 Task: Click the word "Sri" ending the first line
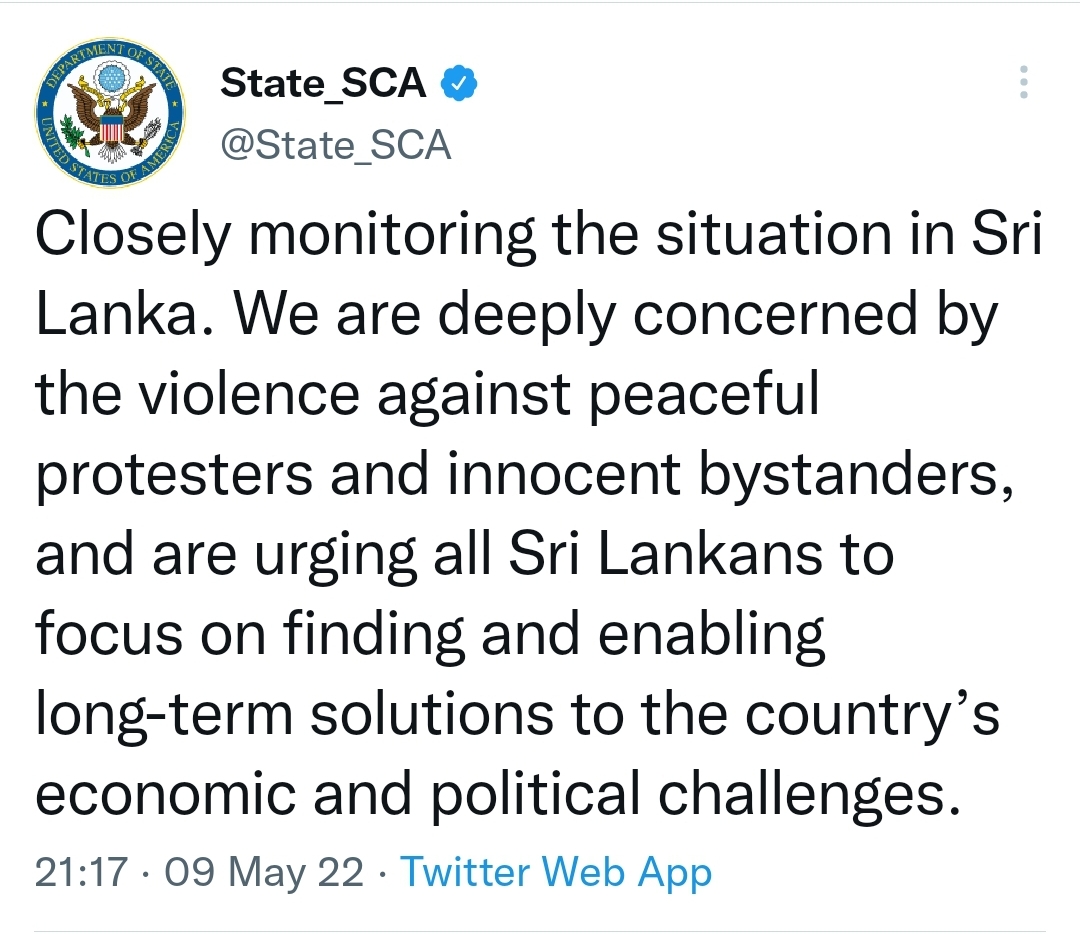(1007, 234)
